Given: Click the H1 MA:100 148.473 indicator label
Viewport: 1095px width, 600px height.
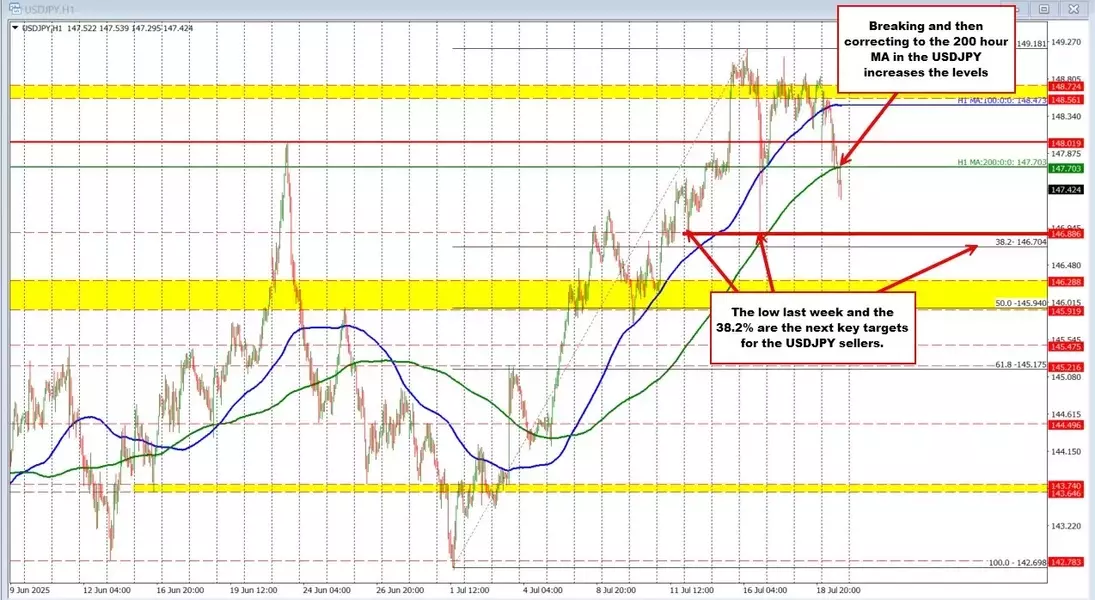Looking at the screenshot, I should 1002,101.
